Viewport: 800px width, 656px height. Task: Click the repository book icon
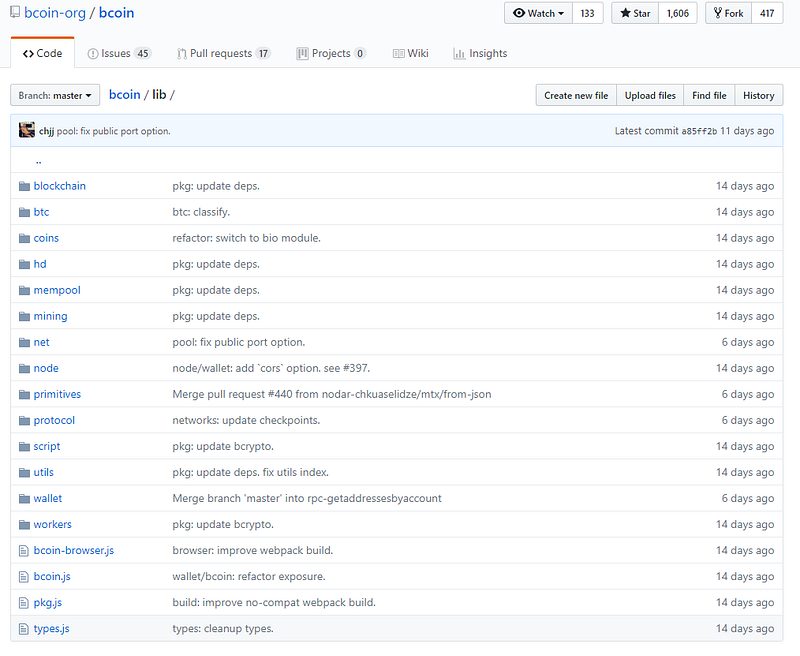[13, 14]
